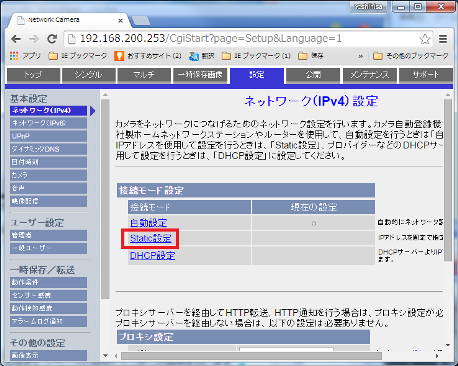The image size is (458, 366).
Task: Select ダイナミックDNS in the sidebar
Action: click(x=48, y=149)
